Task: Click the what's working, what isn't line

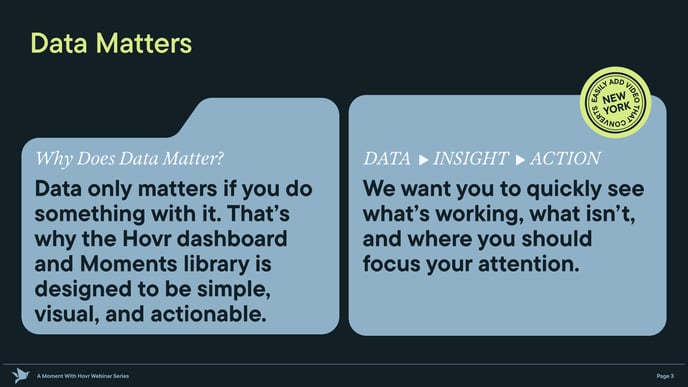Action: coord(499,214)
